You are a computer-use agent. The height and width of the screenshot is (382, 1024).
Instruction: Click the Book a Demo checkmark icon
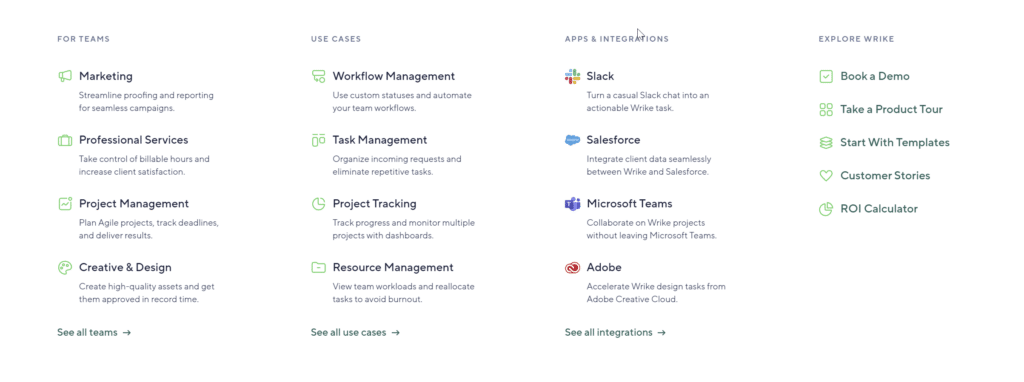pyautogui.click(x=826, y=76)
